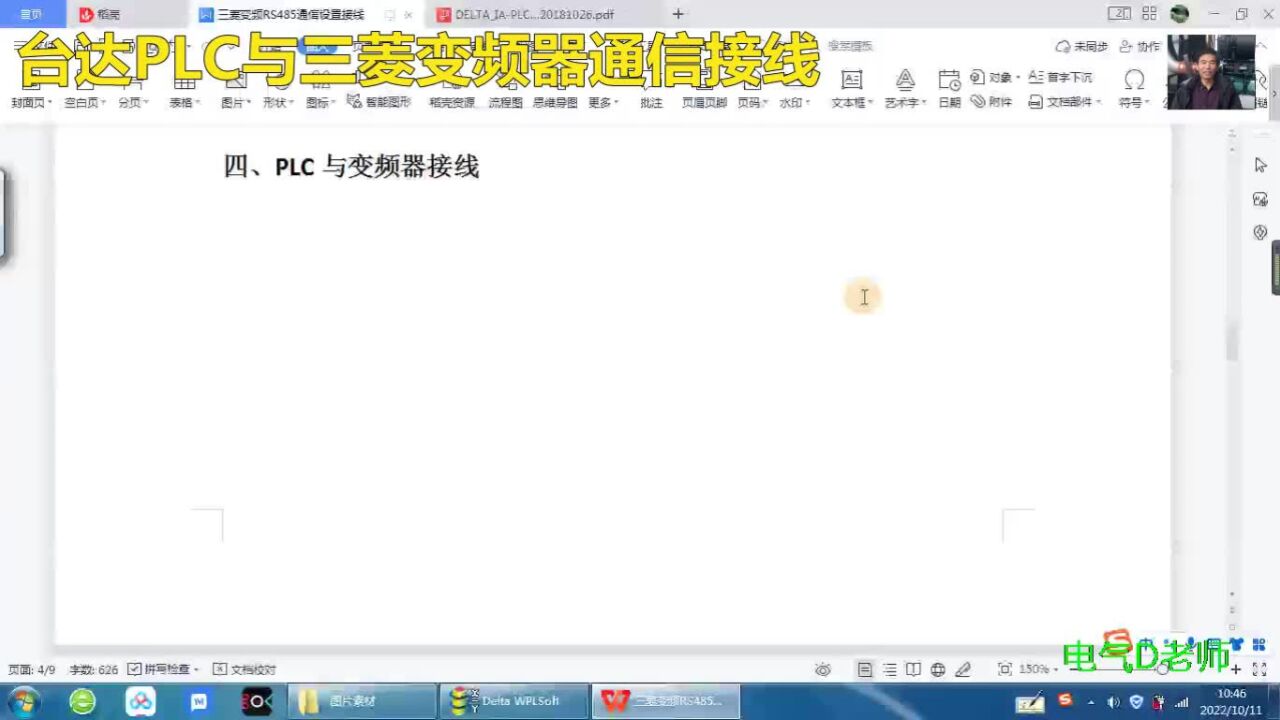Close the 三菱变频RS485 document tab
Screen dimensions: 1280x720
408,15
